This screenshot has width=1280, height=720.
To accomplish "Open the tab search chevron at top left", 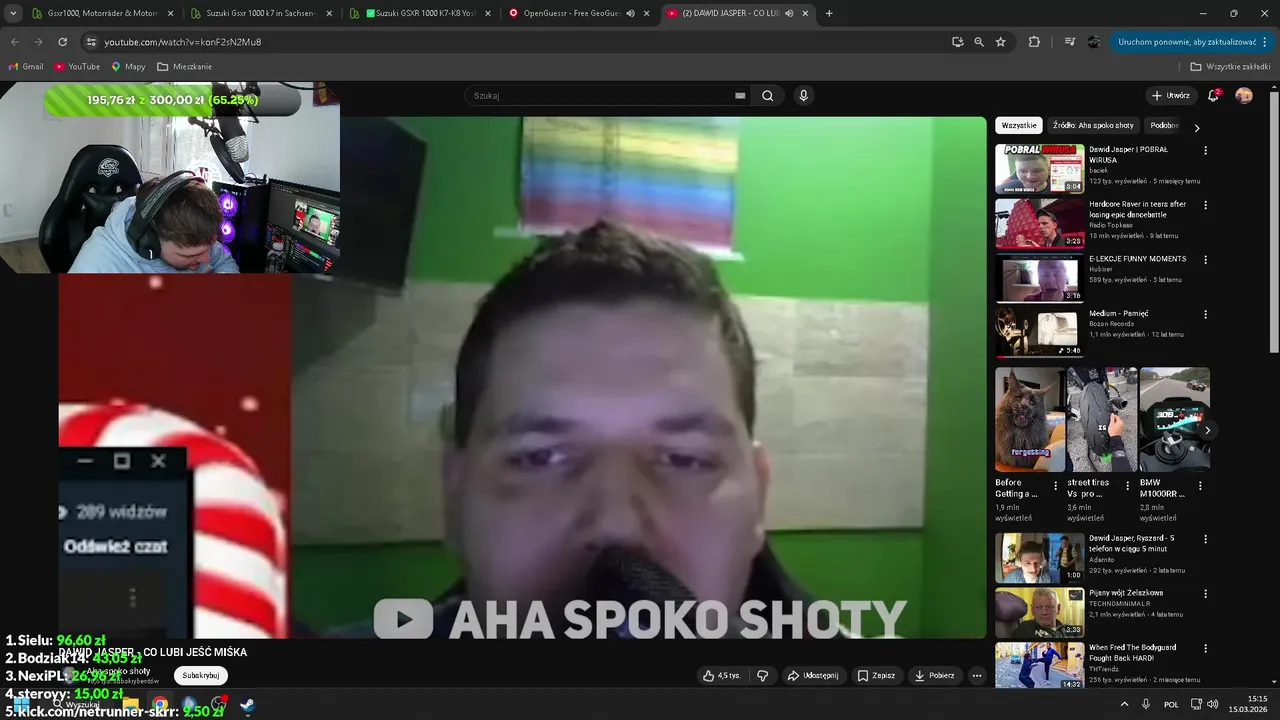I will pyautogui.click(x=13, y=13).
